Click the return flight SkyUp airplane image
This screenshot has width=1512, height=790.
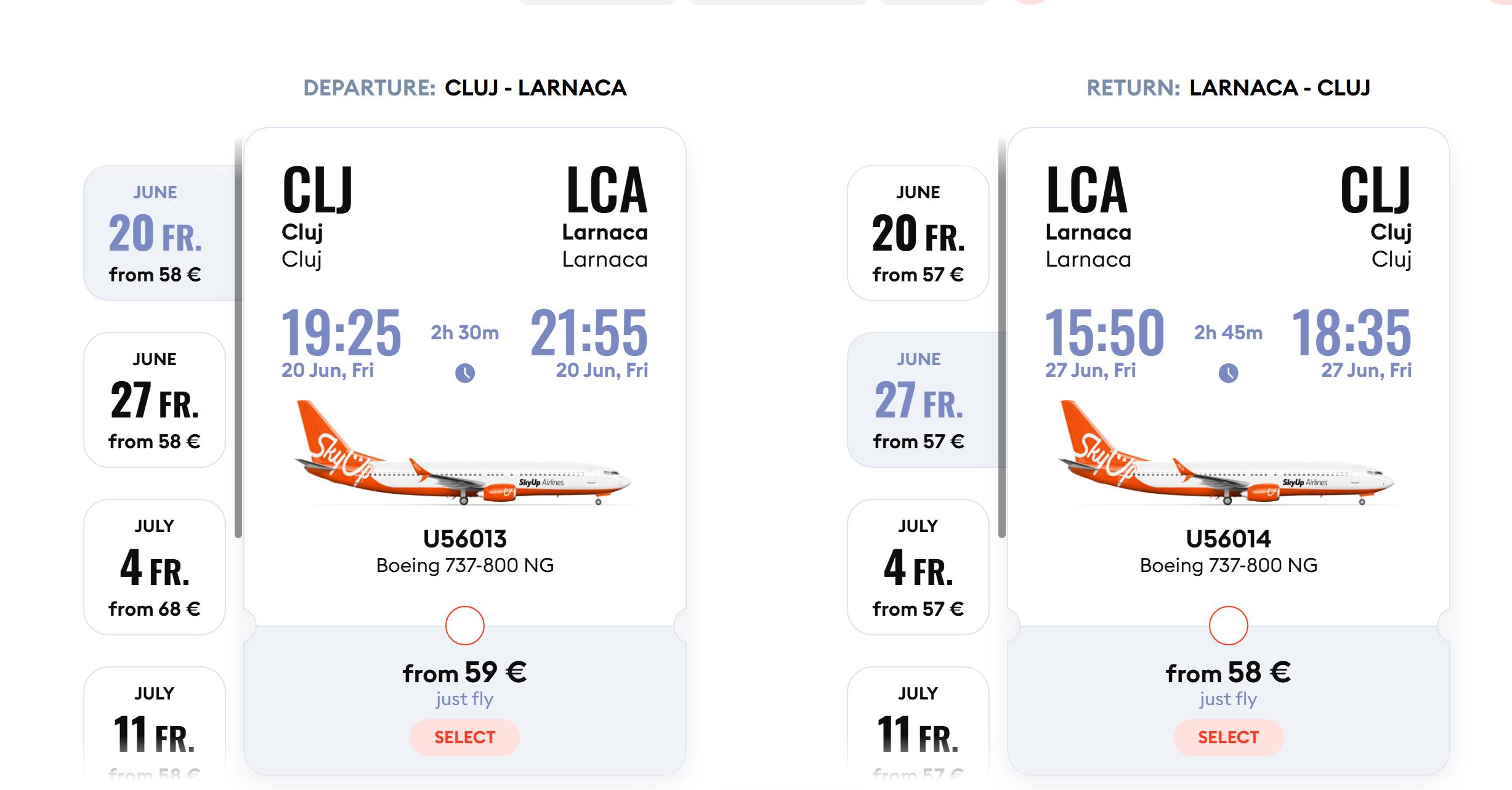[1226, 454]
